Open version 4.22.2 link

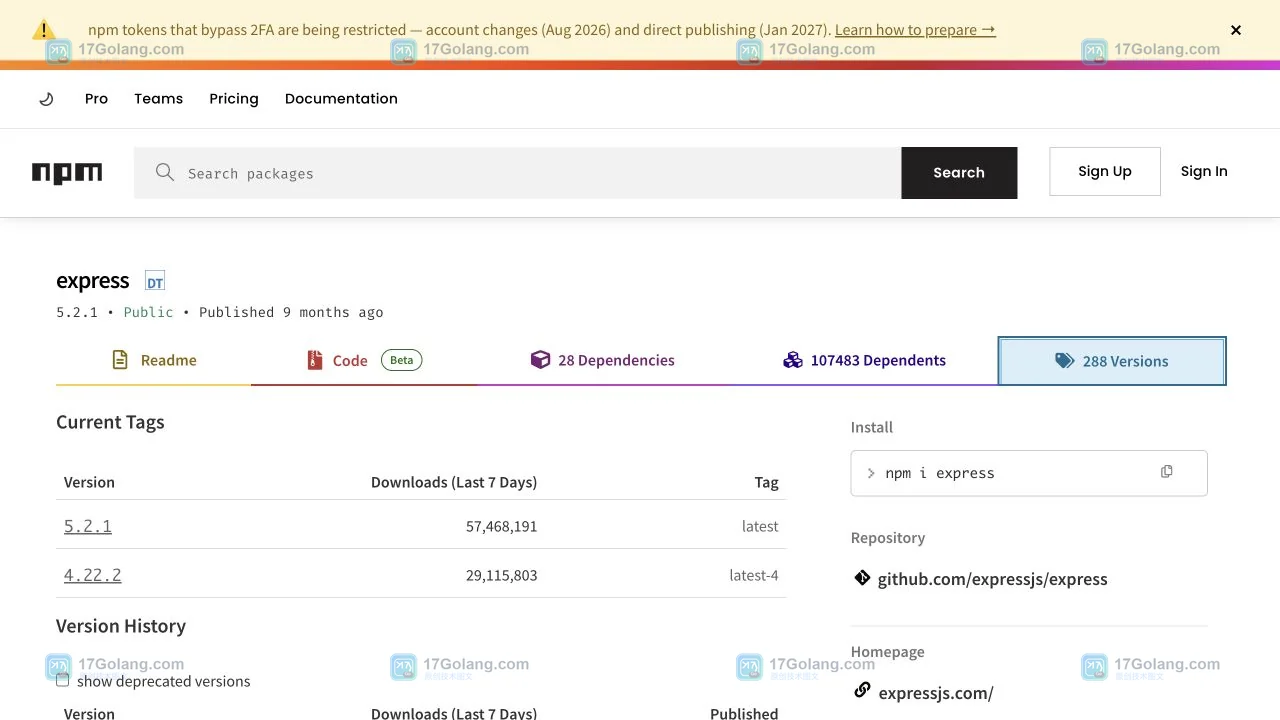point(93,575)
